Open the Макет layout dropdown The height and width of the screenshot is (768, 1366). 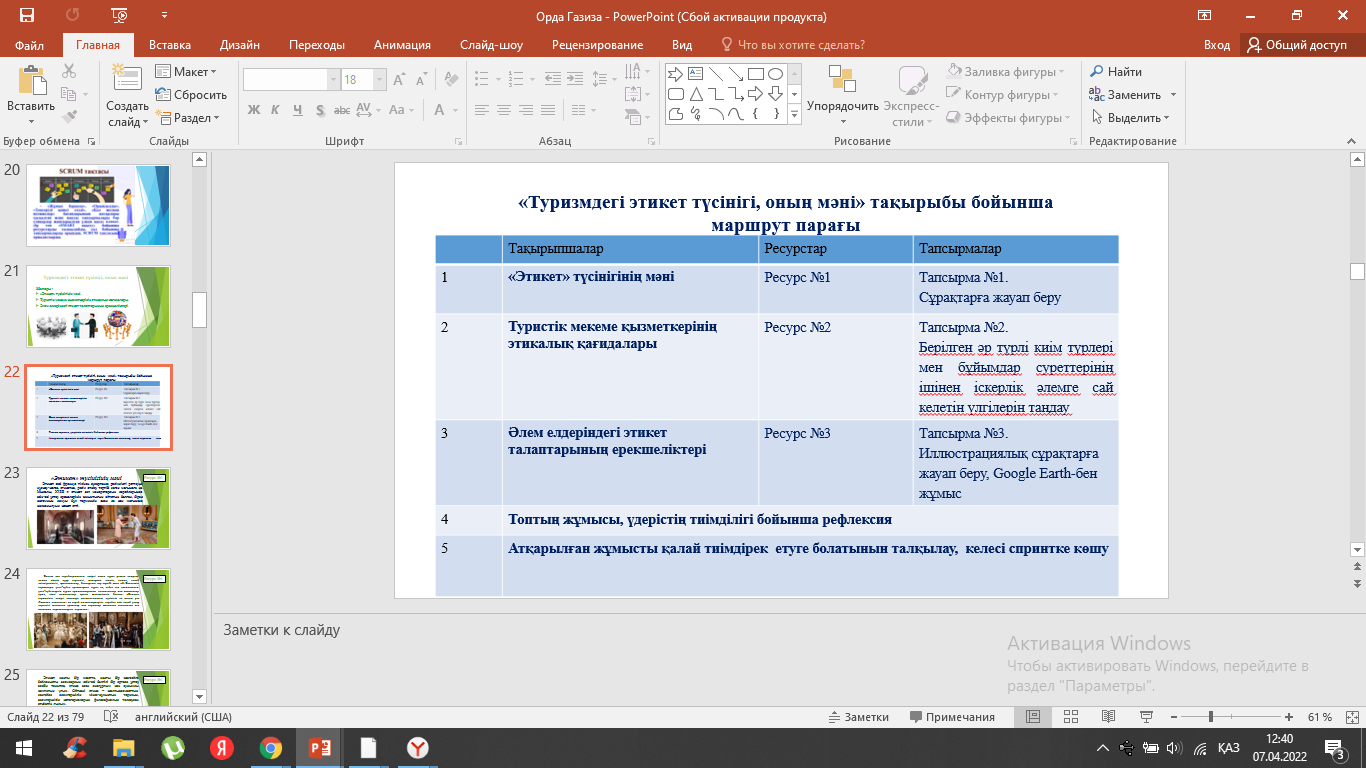coord(185,72)
